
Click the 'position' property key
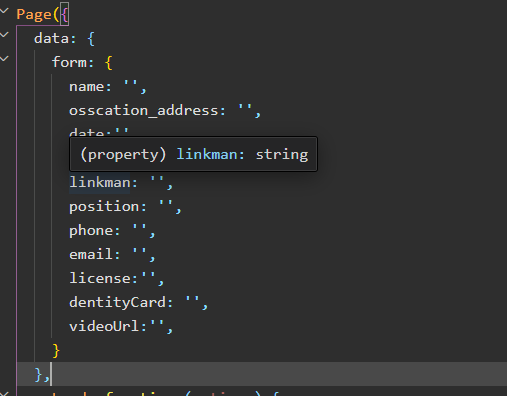coord(104,207)
